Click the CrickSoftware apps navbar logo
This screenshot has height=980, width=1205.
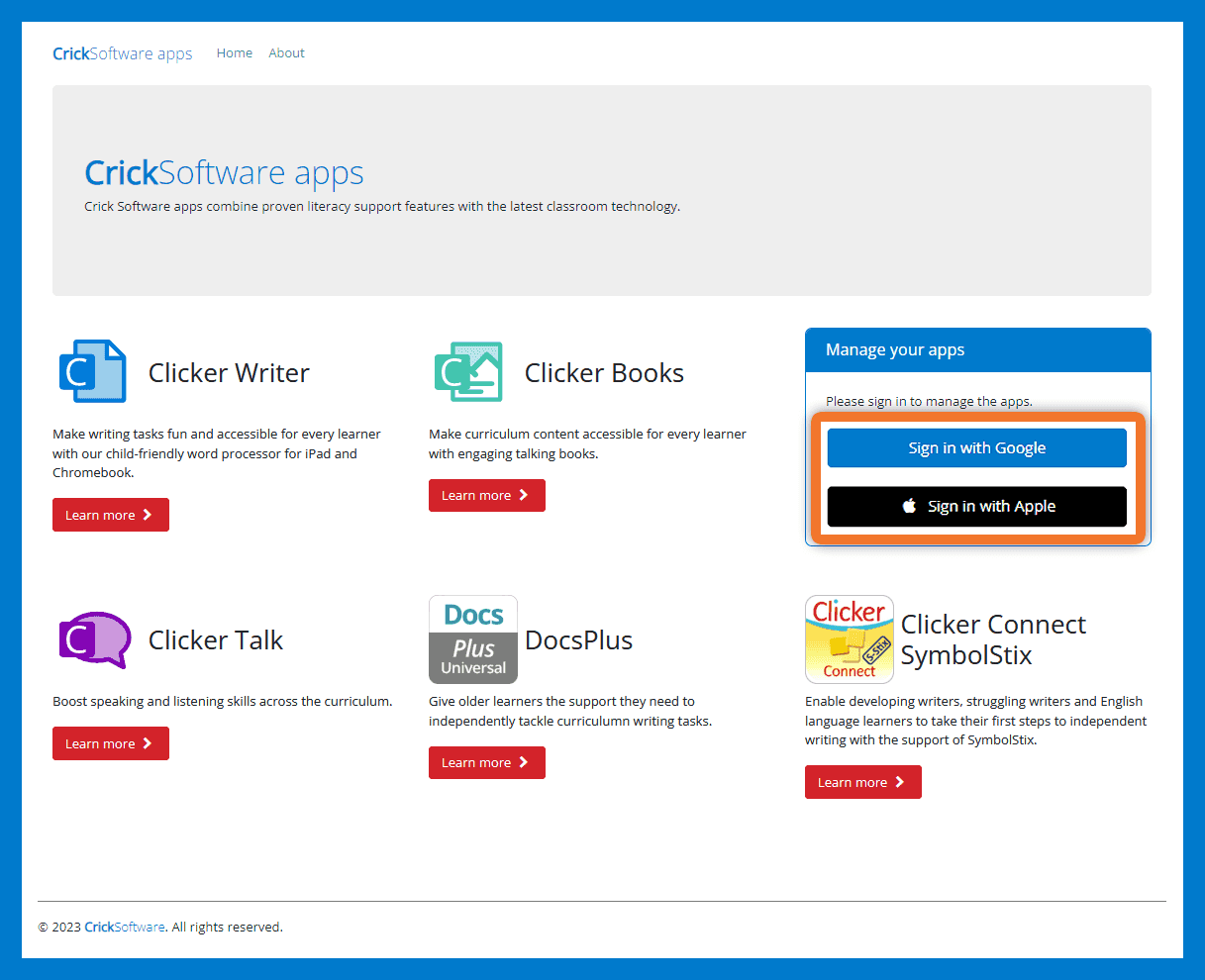pos(122,53)
